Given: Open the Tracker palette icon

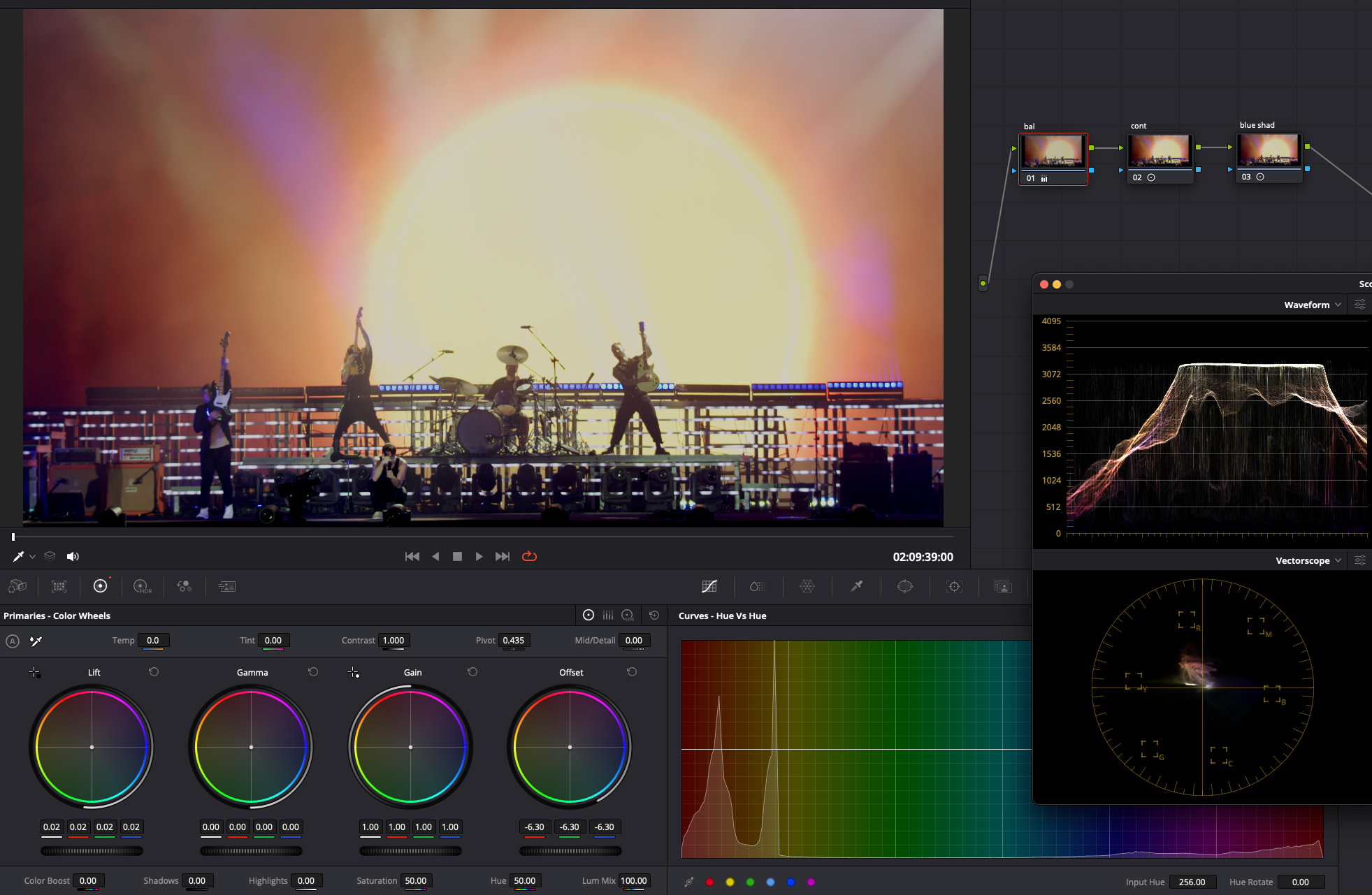Looking at the screenshot, I should (954, 586).
